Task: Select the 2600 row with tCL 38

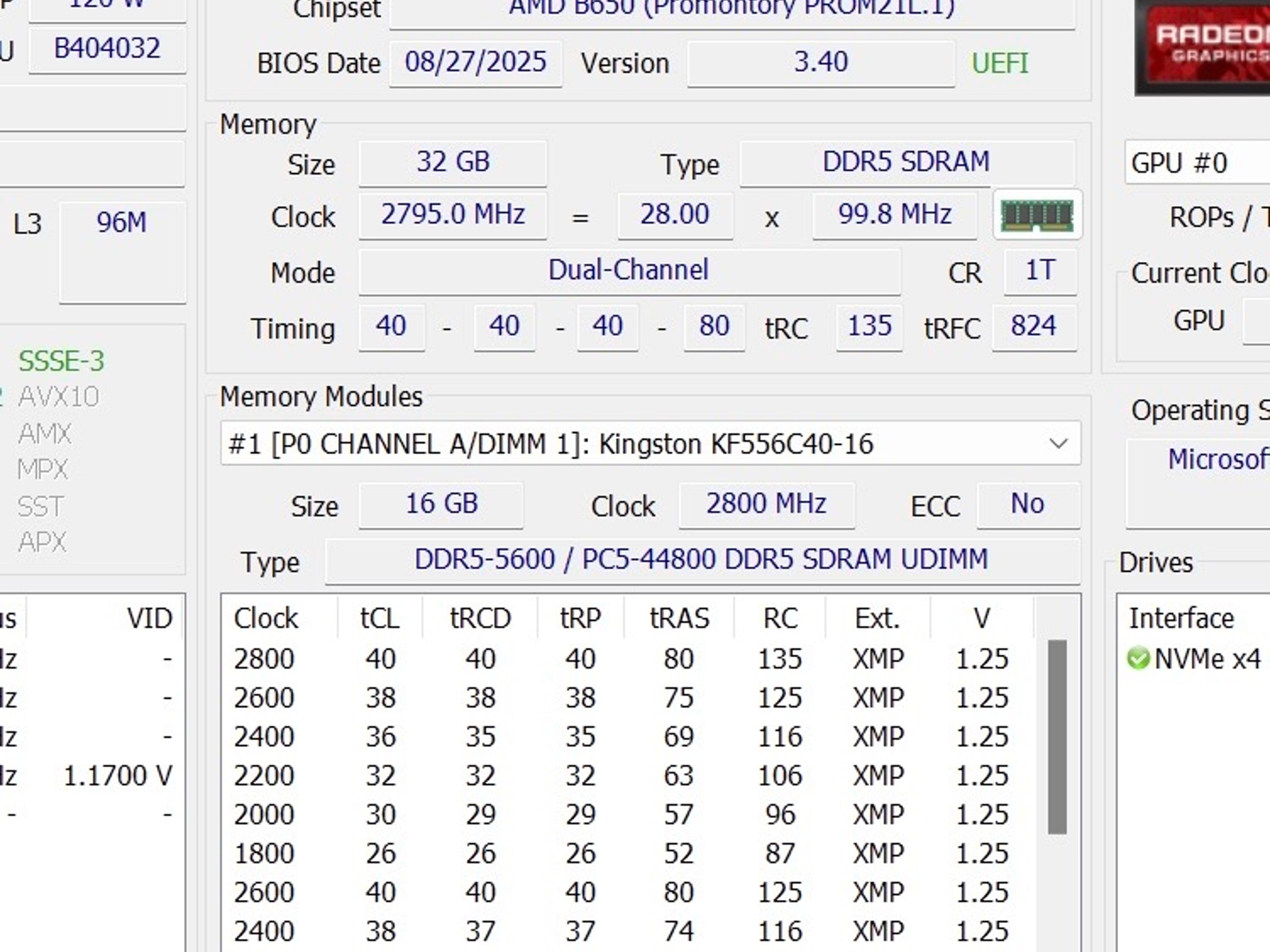Action: 629,698
